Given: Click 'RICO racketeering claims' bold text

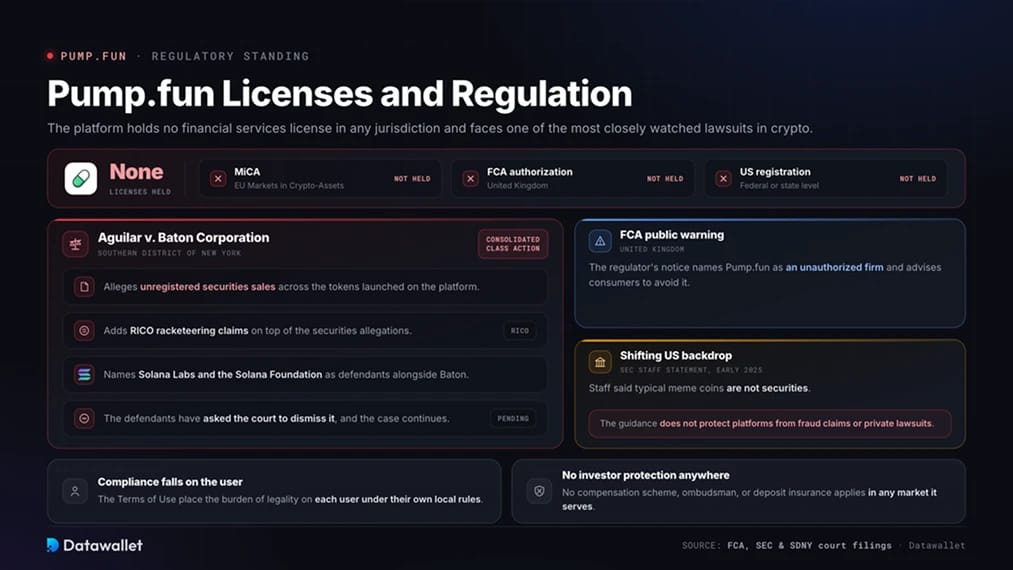Looking at the screenshot, I should coord(189,330).
